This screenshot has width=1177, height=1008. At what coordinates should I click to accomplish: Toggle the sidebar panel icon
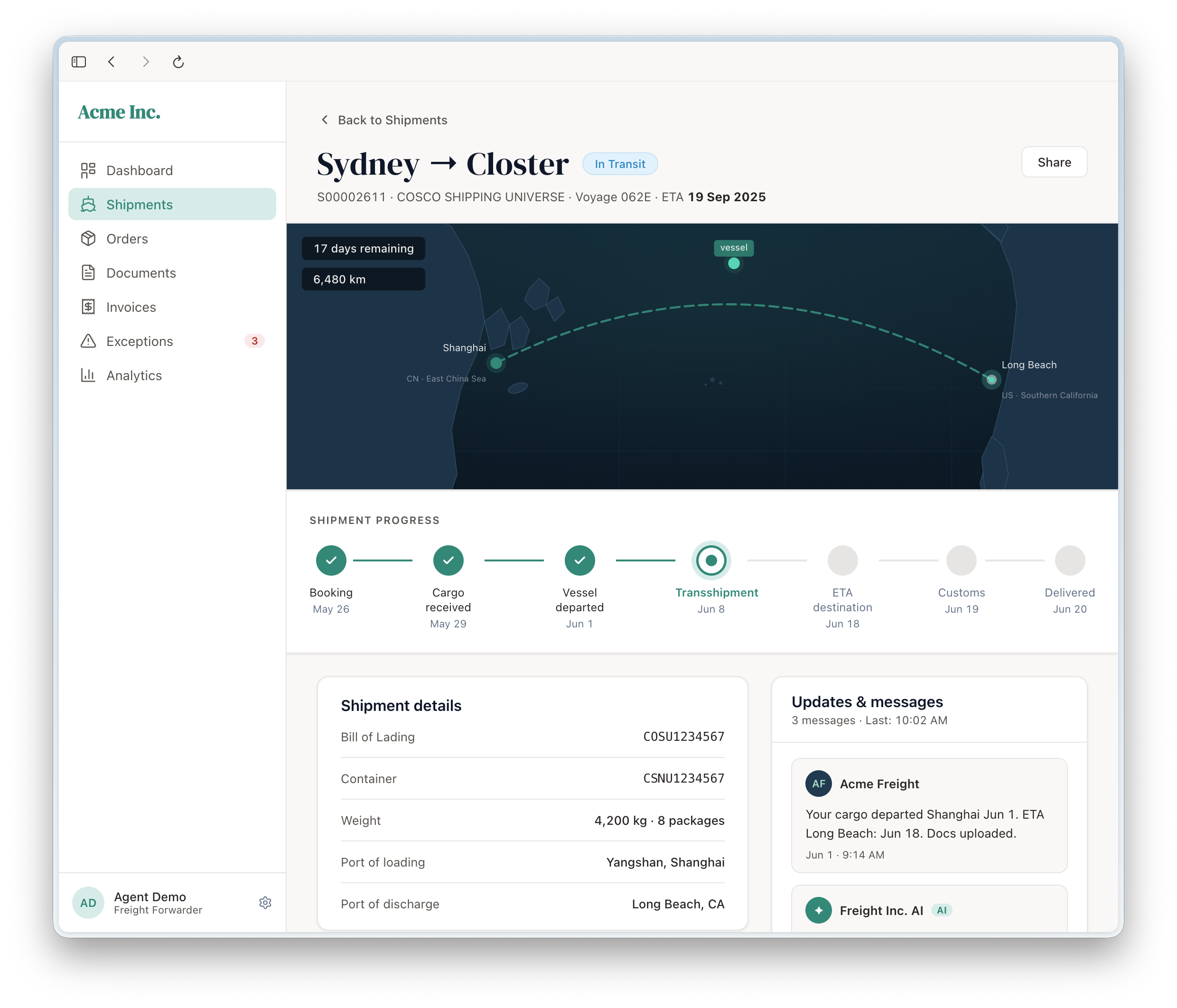tap(78, 62)
